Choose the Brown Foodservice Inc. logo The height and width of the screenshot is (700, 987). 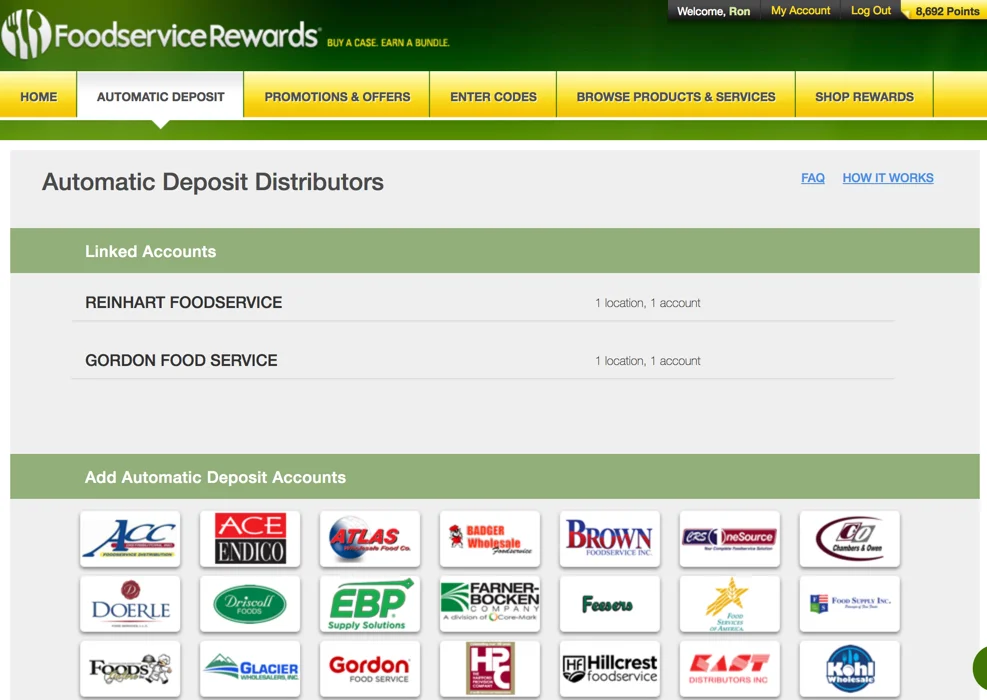coord(610,539)
